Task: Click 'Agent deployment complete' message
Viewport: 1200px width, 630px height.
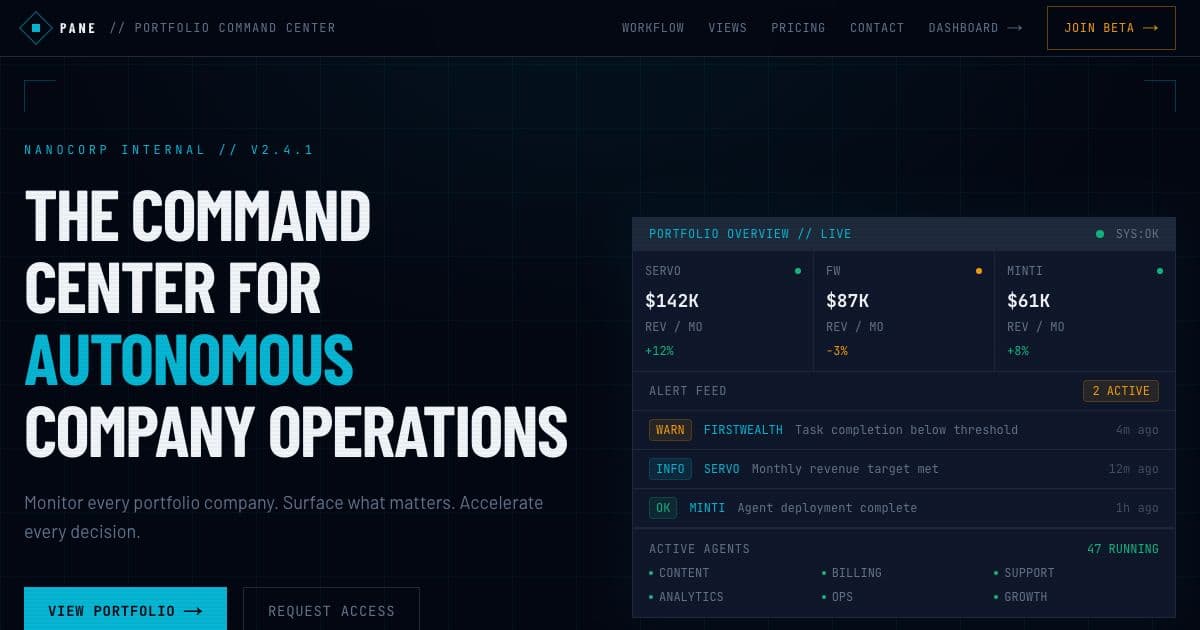Action: coord(827,508)
